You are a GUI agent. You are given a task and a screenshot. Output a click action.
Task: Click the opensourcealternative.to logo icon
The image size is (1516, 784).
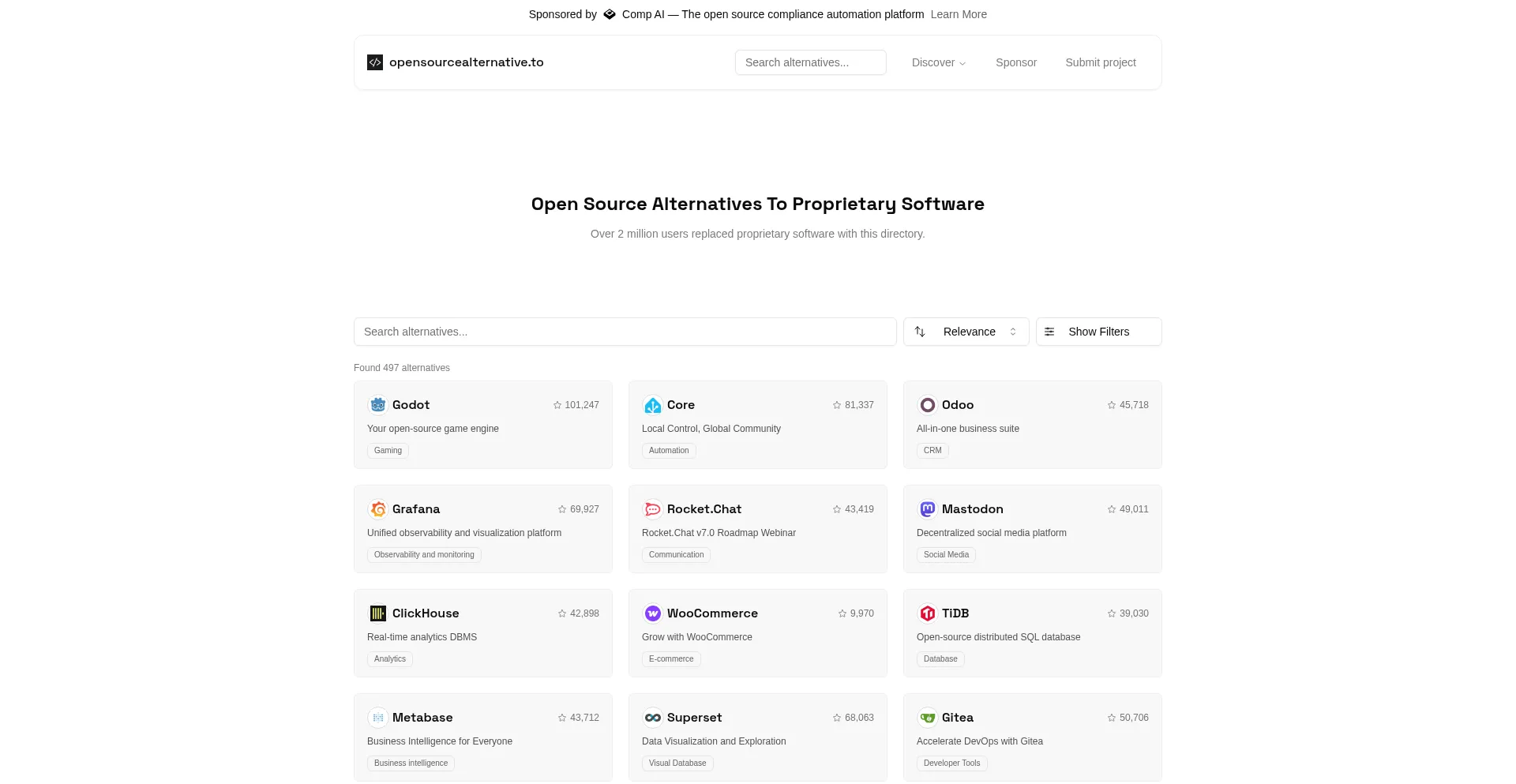tap(375, 62)
